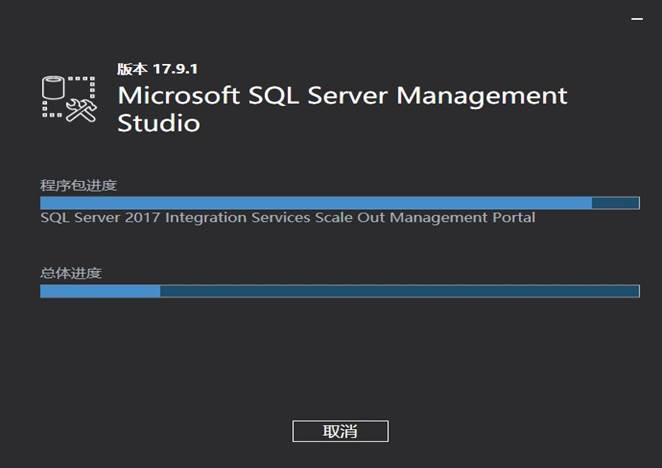Screen dimensions: 662x468
Task: Click the 程序包进度 label
Action: pos(72,185)
